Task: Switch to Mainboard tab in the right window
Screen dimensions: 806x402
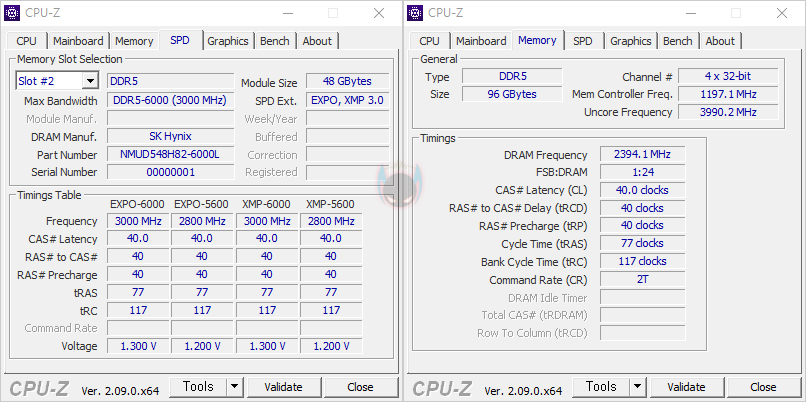Action: [481, 41]
